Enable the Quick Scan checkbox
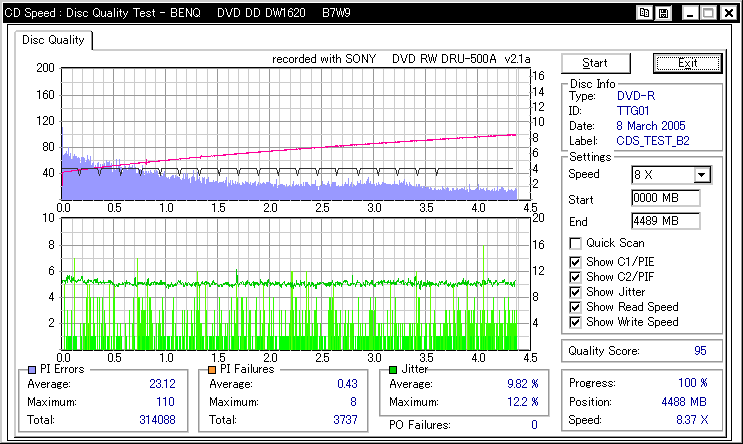 pyautogui.click(x=575, y=243)
